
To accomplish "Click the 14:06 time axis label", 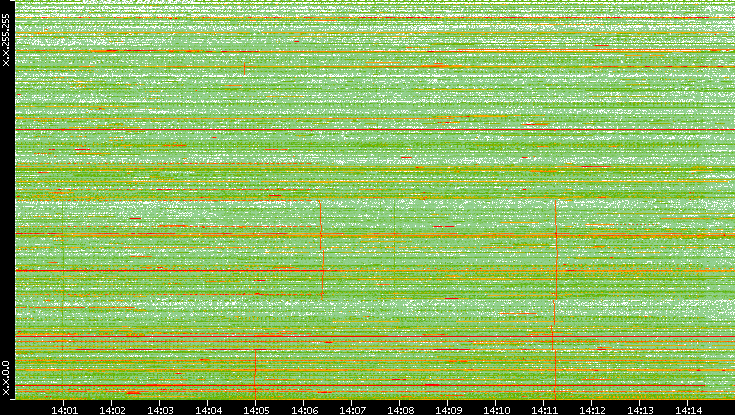I will pyautogui.click(x=304, y=410).
